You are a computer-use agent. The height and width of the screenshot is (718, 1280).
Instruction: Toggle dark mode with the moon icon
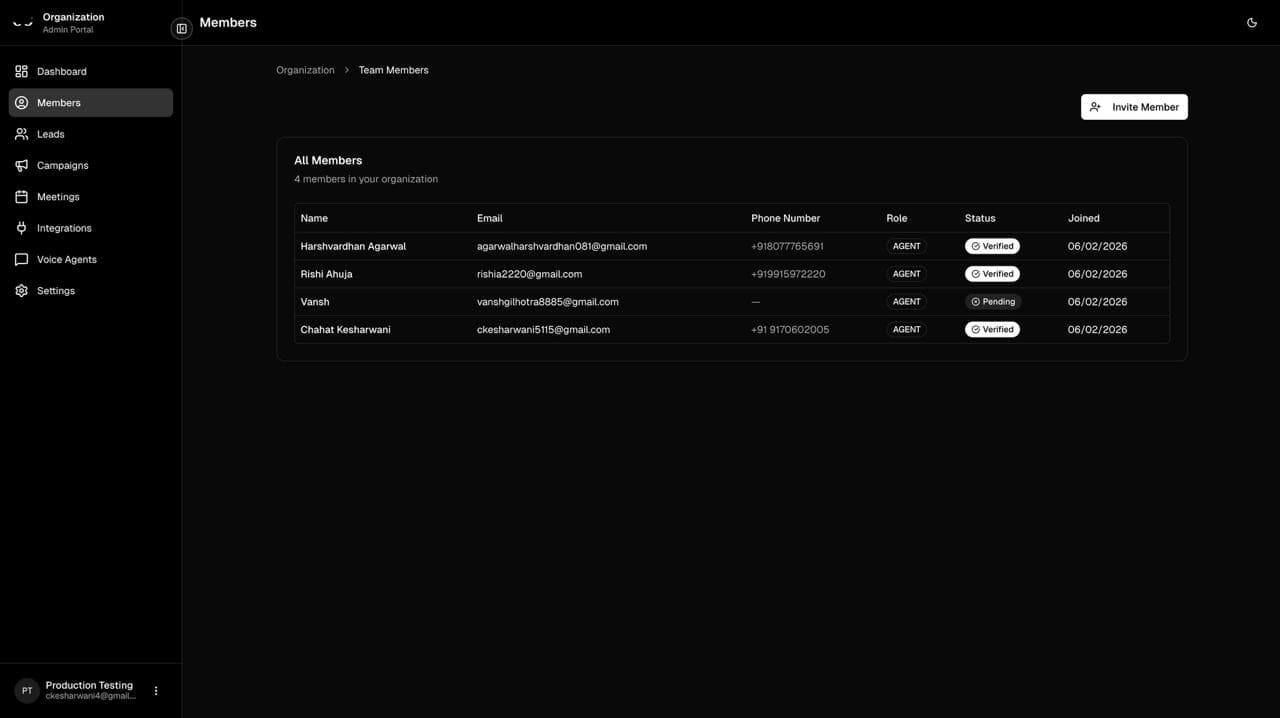pos(1252,23)
